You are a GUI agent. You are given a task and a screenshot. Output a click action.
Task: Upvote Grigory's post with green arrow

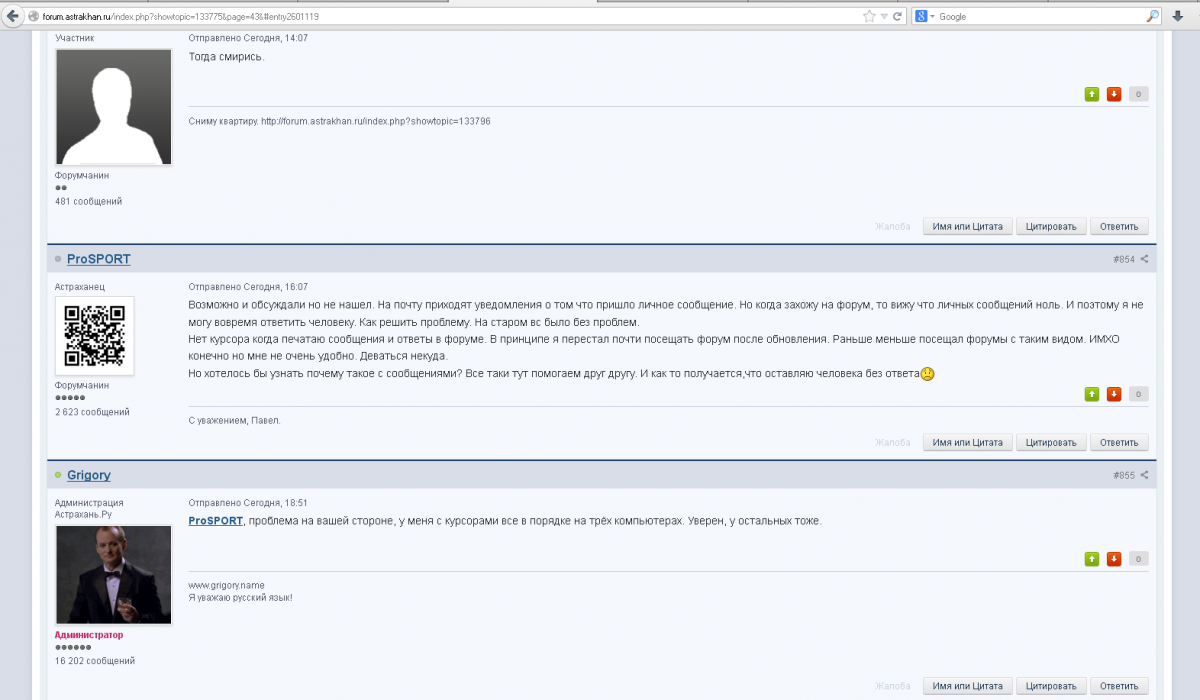[x=1092, y=558]
